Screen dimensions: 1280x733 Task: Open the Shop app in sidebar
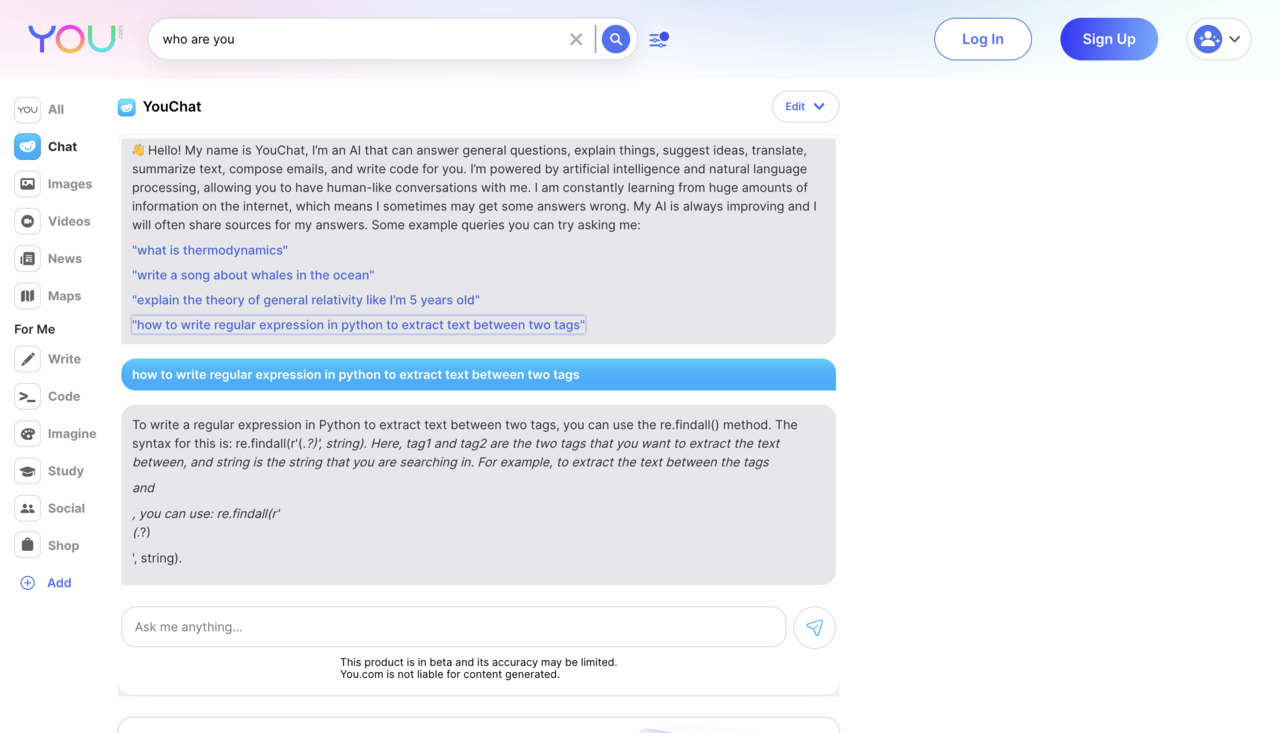pos(47,545)
